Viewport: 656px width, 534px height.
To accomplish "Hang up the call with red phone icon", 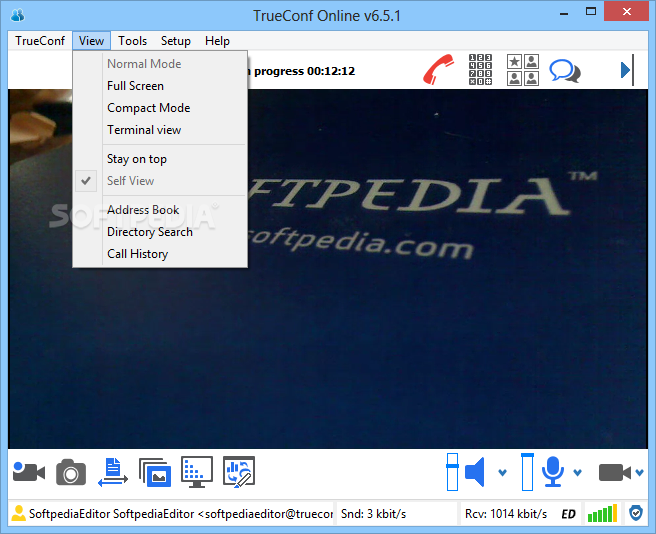I will point(438,69).
